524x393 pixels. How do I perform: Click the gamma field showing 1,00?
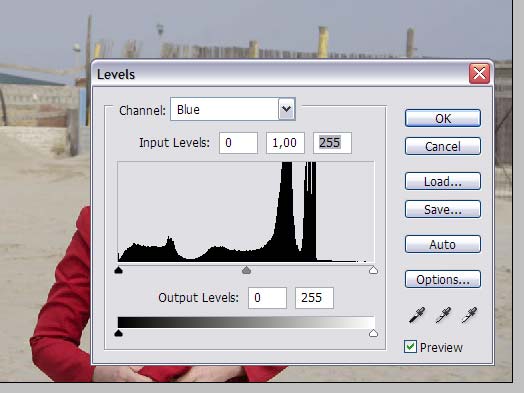tap(285, 143)
